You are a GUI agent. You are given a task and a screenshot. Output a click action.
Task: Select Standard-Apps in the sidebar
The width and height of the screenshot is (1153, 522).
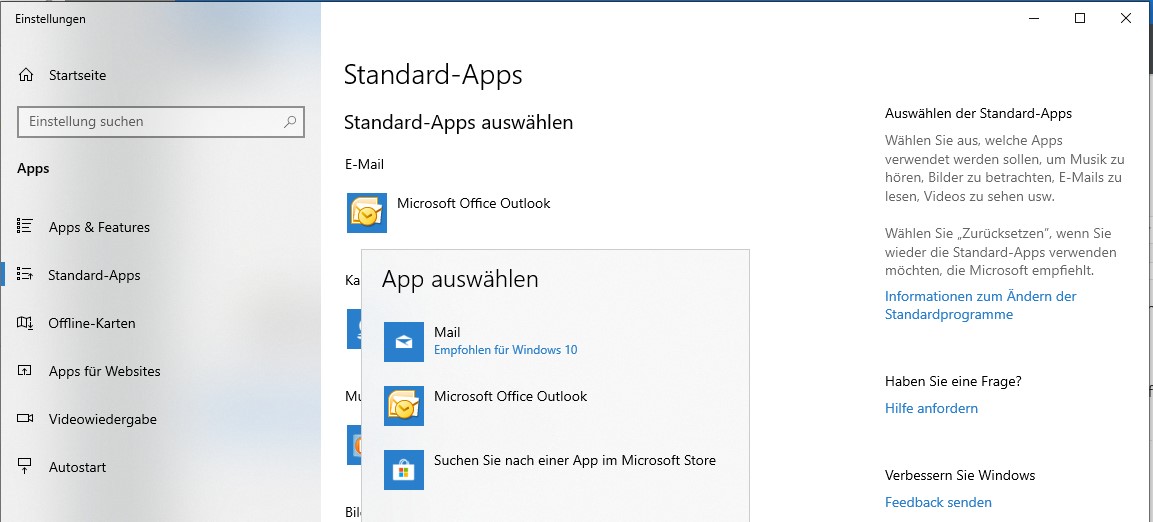[94, 275]
